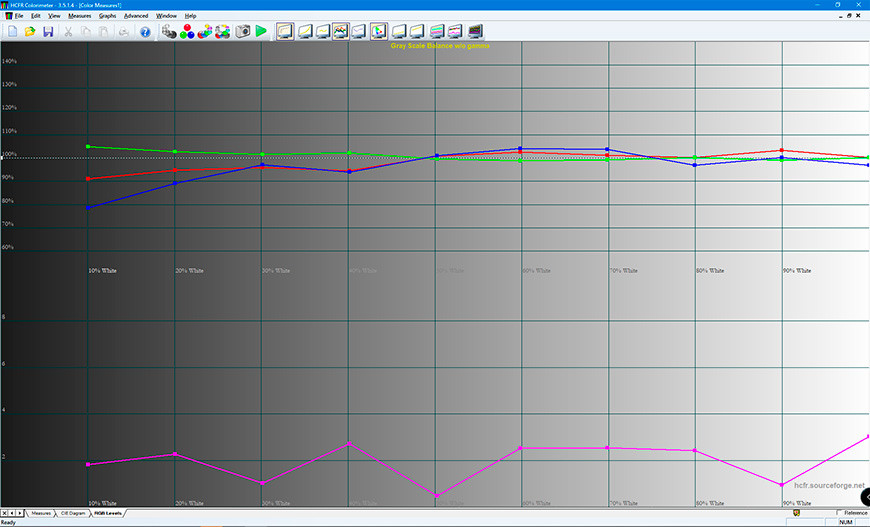Image resolution: width=870 pixels, height=527 pixels.
Task: Save measures using the floppy disk icon
Action: pos(48,32)
